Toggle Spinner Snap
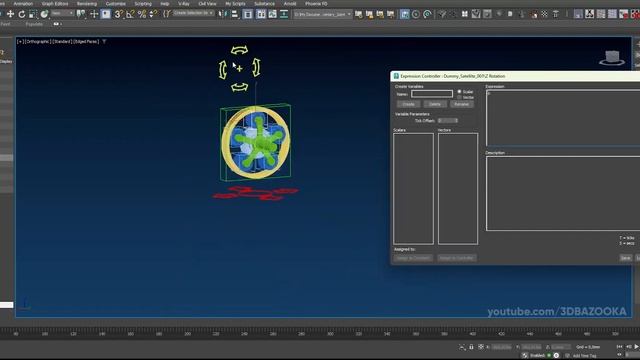The width and height of the screenshot is (640, 360). (153, 14)
